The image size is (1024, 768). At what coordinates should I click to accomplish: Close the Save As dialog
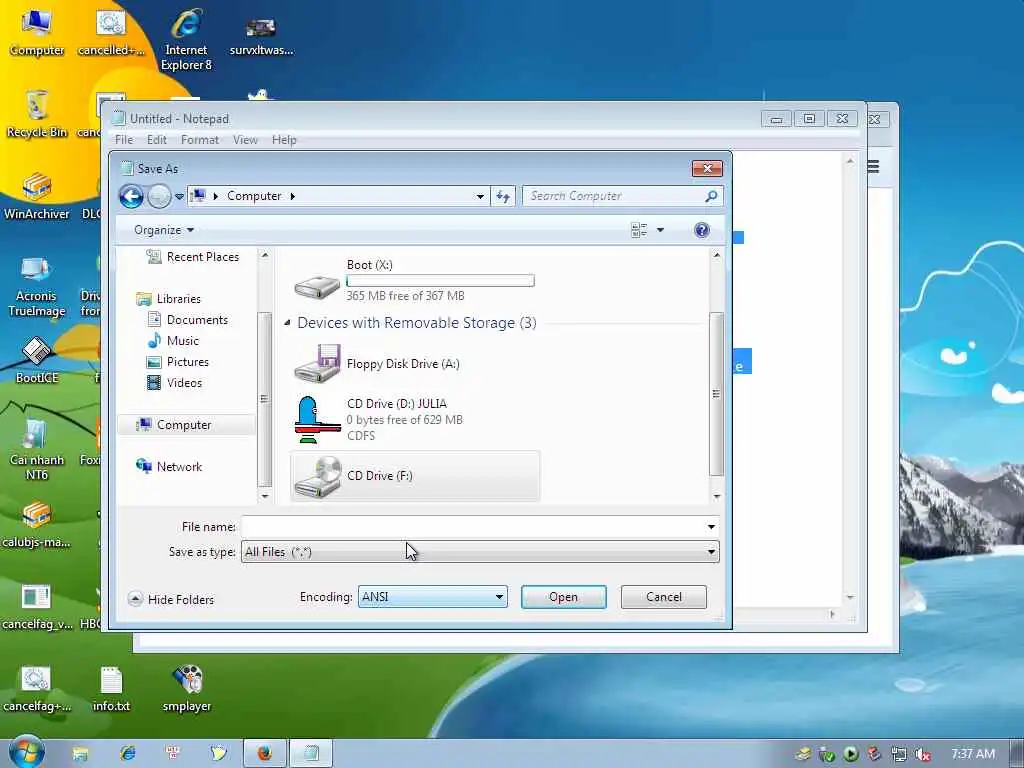click(707, 168)
